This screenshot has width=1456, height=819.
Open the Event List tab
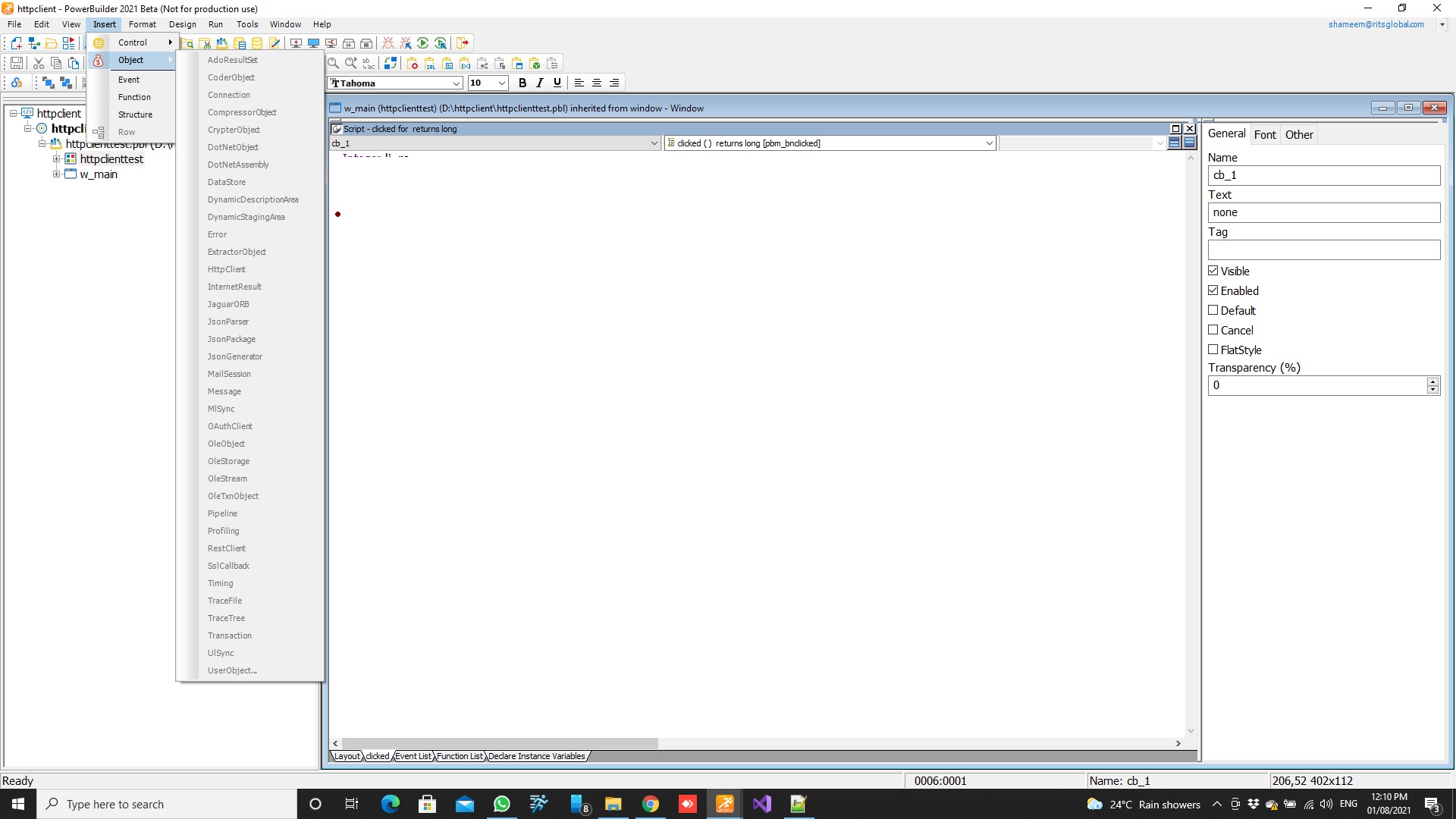(413, 756)
